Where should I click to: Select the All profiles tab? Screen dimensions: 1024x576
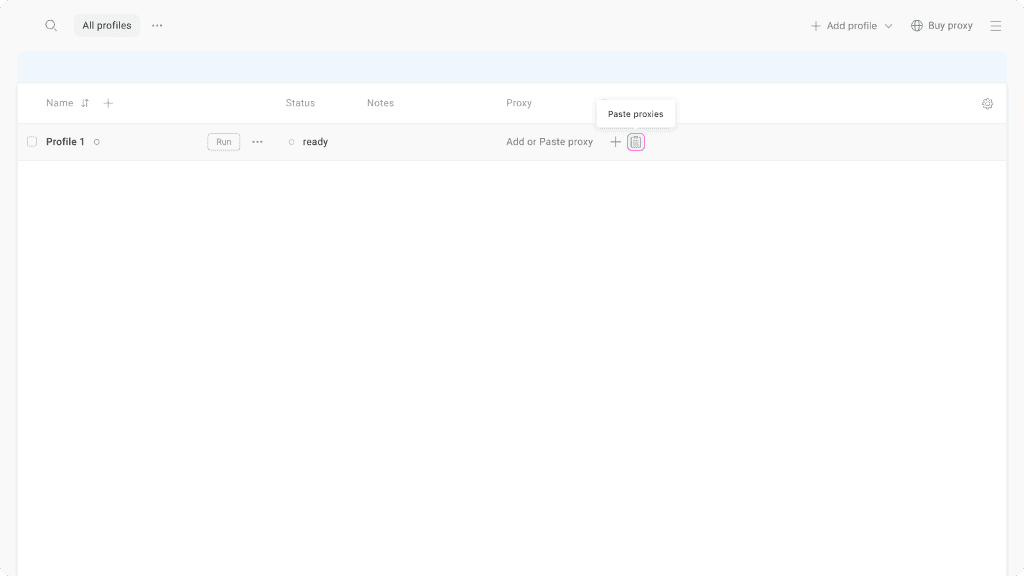106,26
